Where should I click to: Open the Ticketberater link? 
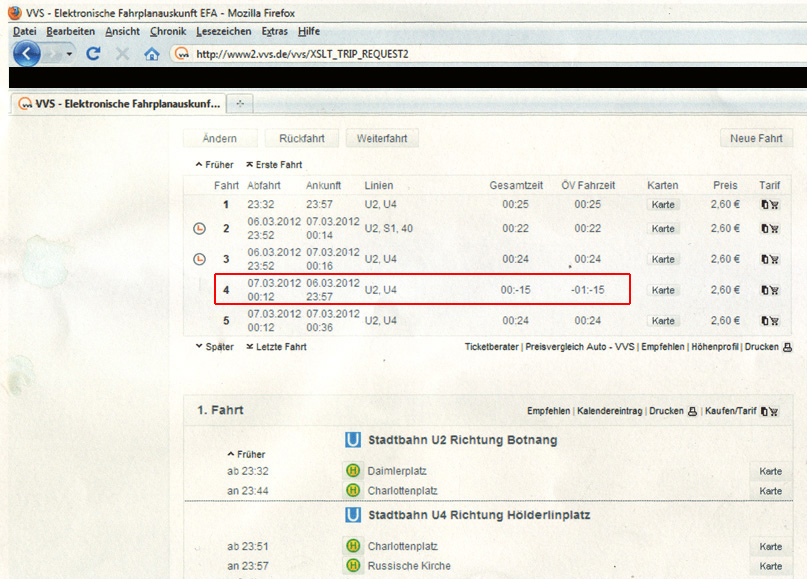[x=492, y=347]
